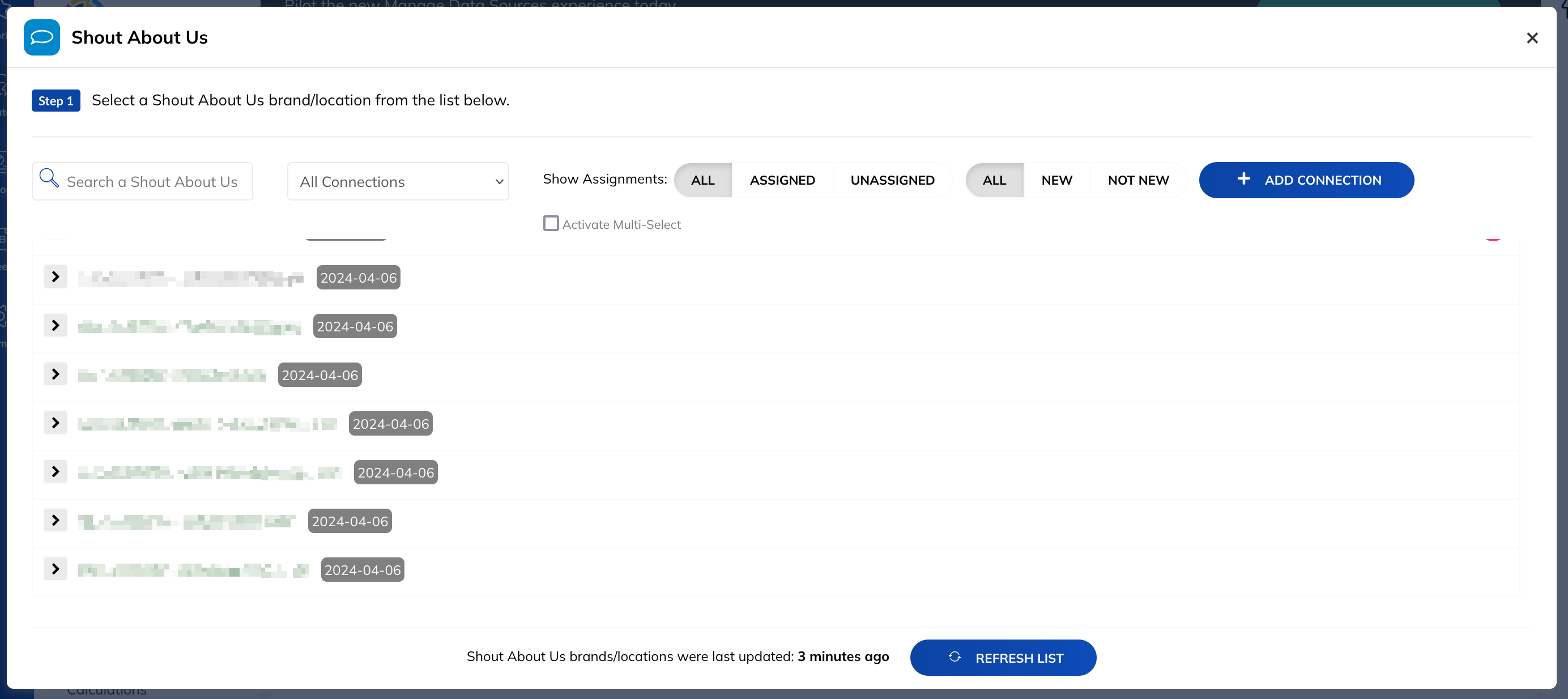
Task: Click the REFRESH LIST button
Action: pyautogui.click(x=1003, y=658)
